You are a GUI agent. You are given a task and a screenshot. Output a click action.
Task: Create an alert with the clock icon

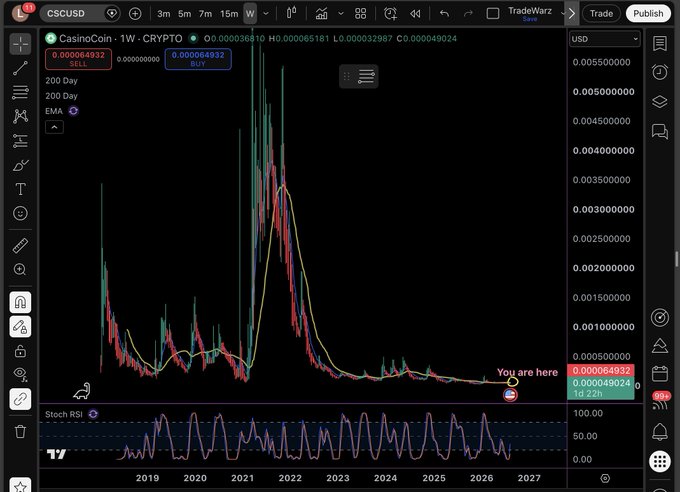pyautogui.click(x=390, y=13)
